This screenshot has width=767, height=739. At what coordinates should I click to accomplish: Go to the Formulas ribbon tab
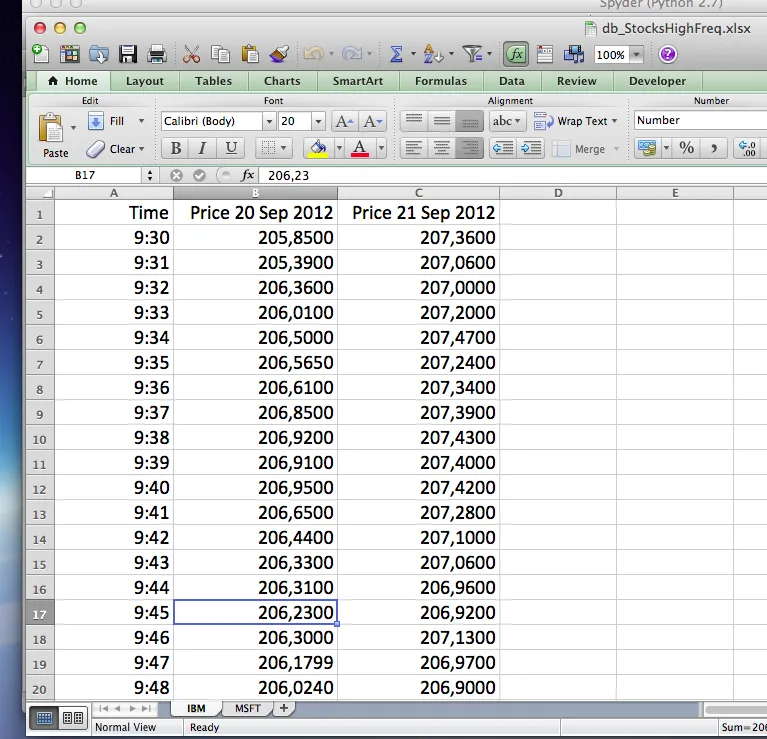pos(441,81)
